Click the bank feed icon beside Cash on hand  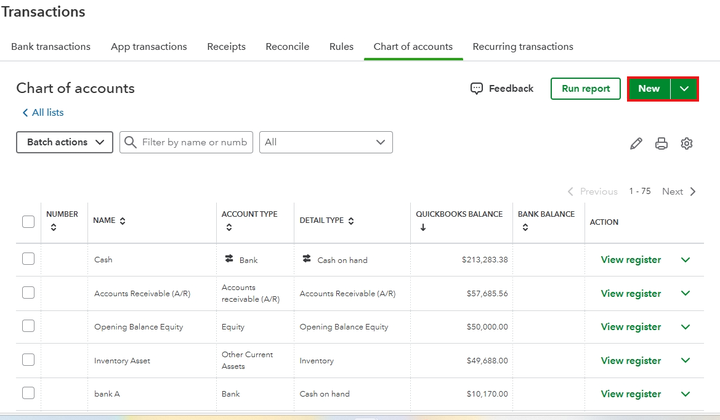[x=306, y=259]
